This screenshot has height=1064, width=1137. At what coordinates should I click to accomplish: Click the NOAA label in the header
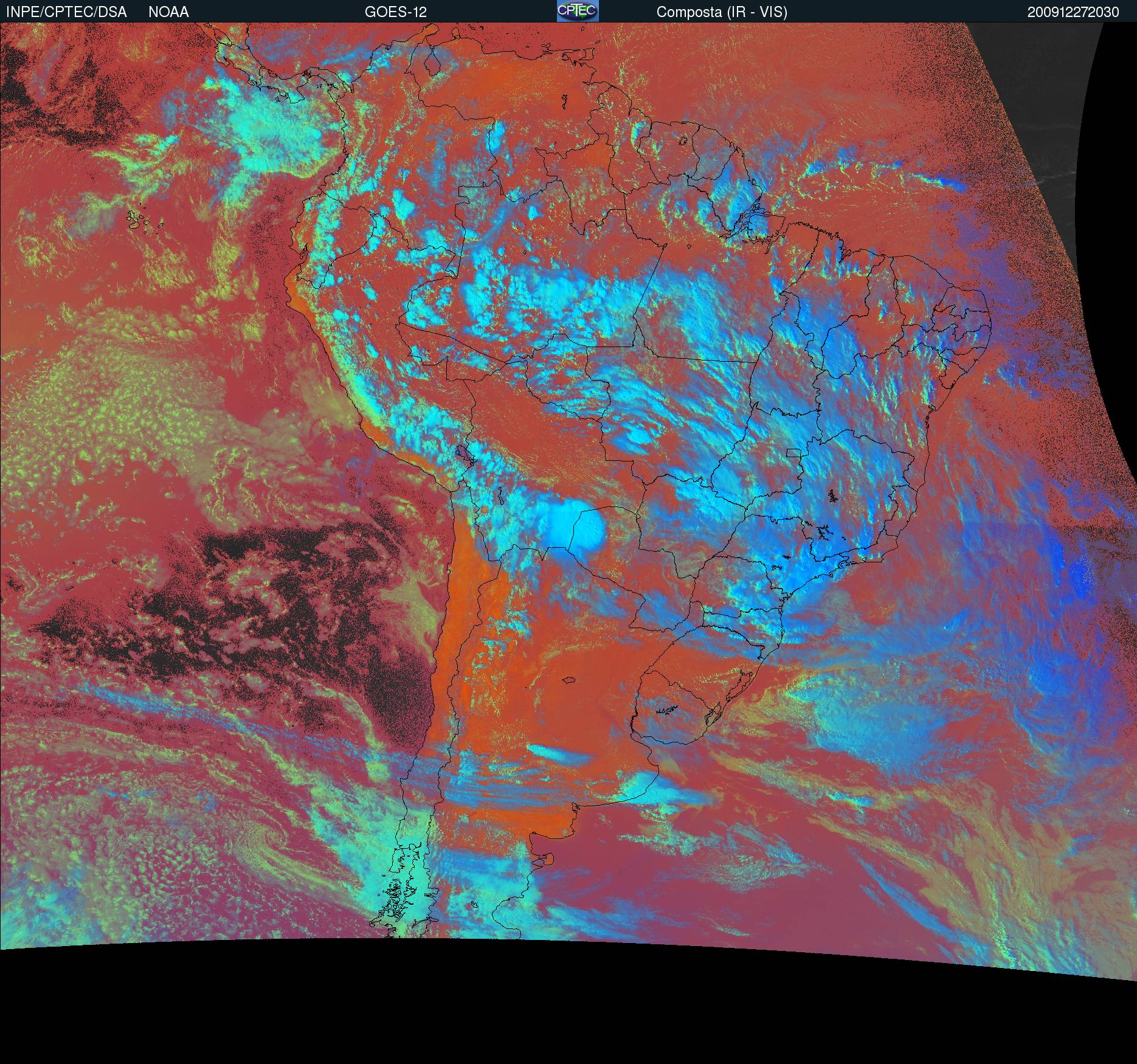pos(168,12)
